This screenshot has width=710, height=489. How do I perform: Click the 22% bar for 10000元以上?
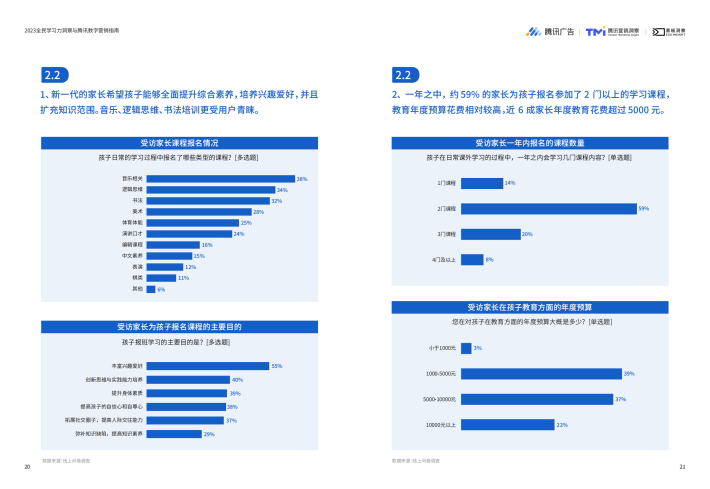(x=508, y=425)
